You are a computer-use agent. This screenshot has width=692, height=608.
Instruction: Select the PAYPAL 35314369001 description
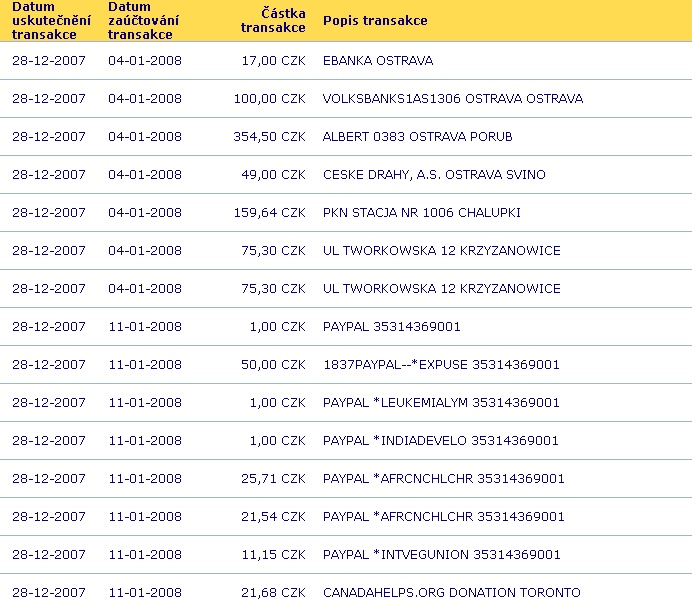(391, 327)
